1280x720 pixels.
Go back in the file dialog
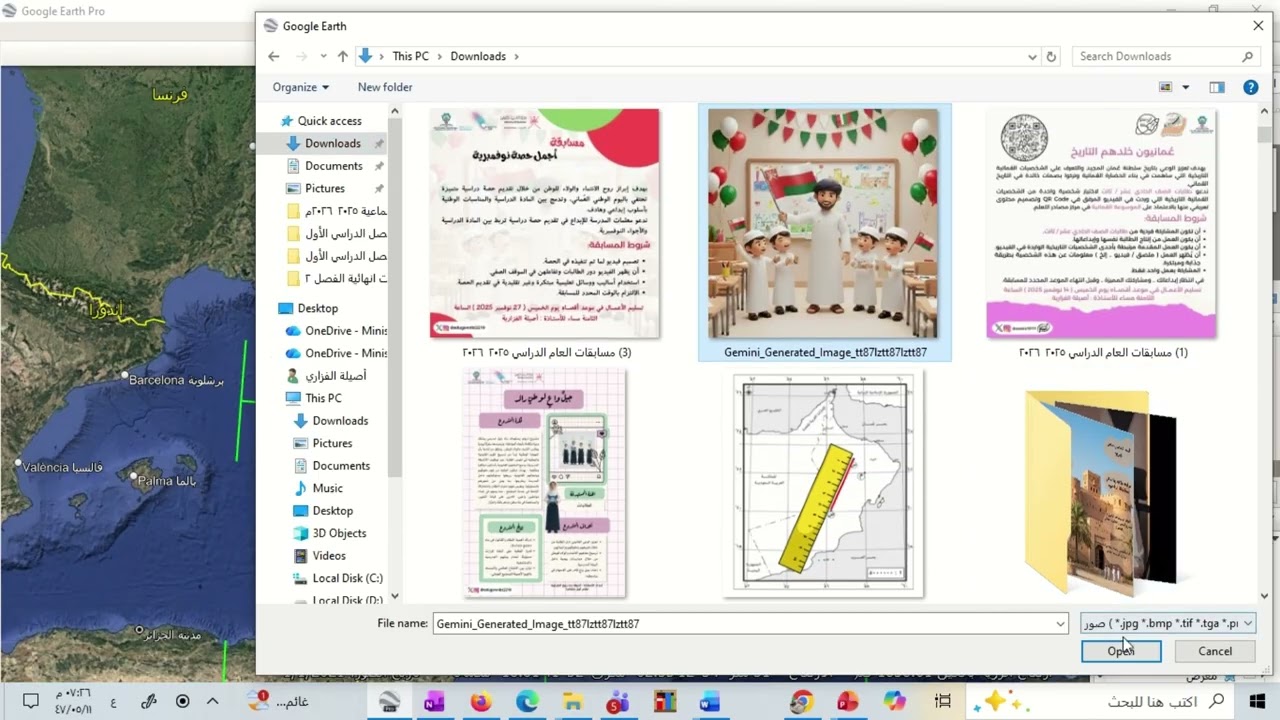pos(274,57)
